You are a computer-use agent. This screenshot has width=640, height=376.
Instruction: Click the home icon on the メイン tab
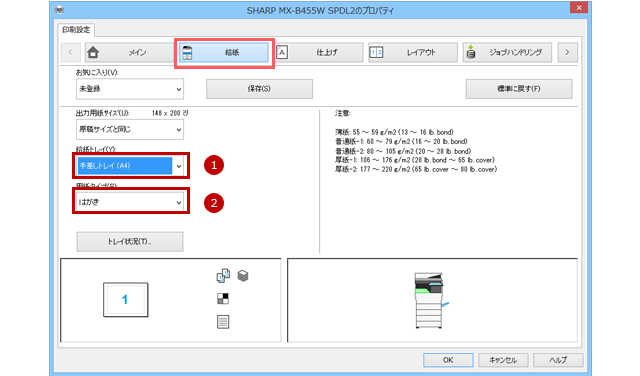(x=93, y=52)
